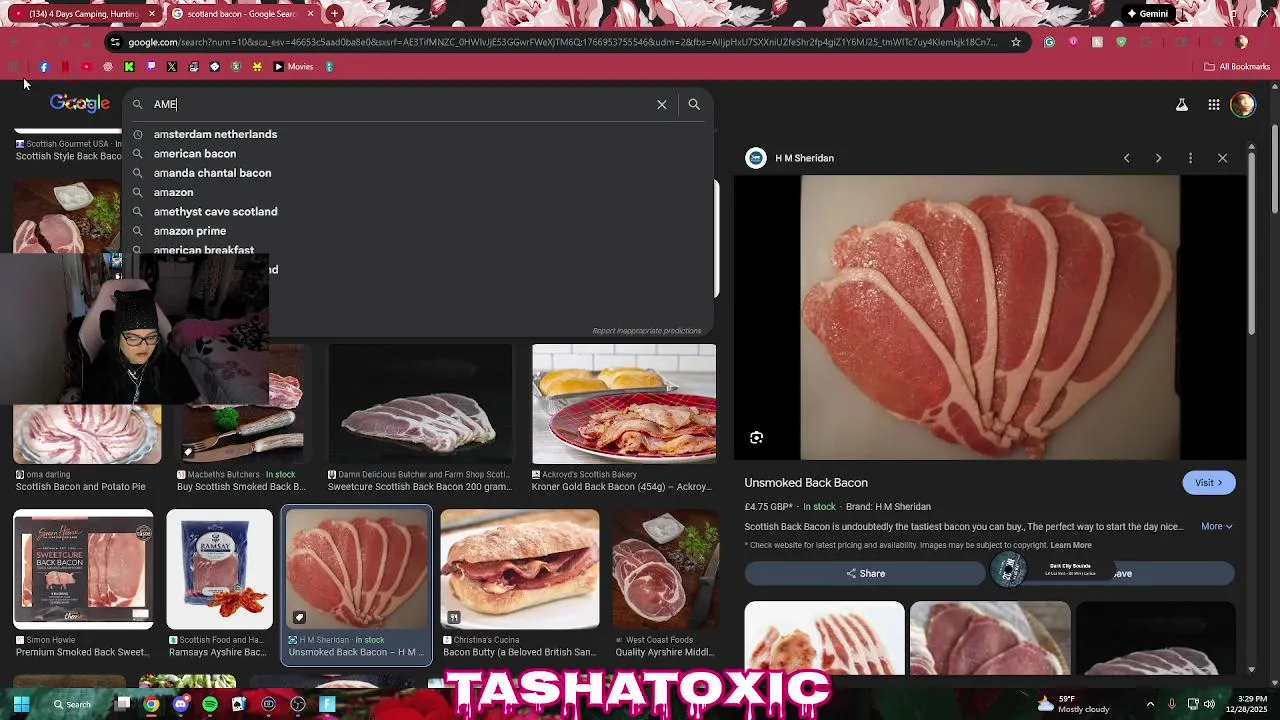Open the Twitch bookmark
The width and height of the screenshot is (1280, 720).
click(x=151, y=67)
